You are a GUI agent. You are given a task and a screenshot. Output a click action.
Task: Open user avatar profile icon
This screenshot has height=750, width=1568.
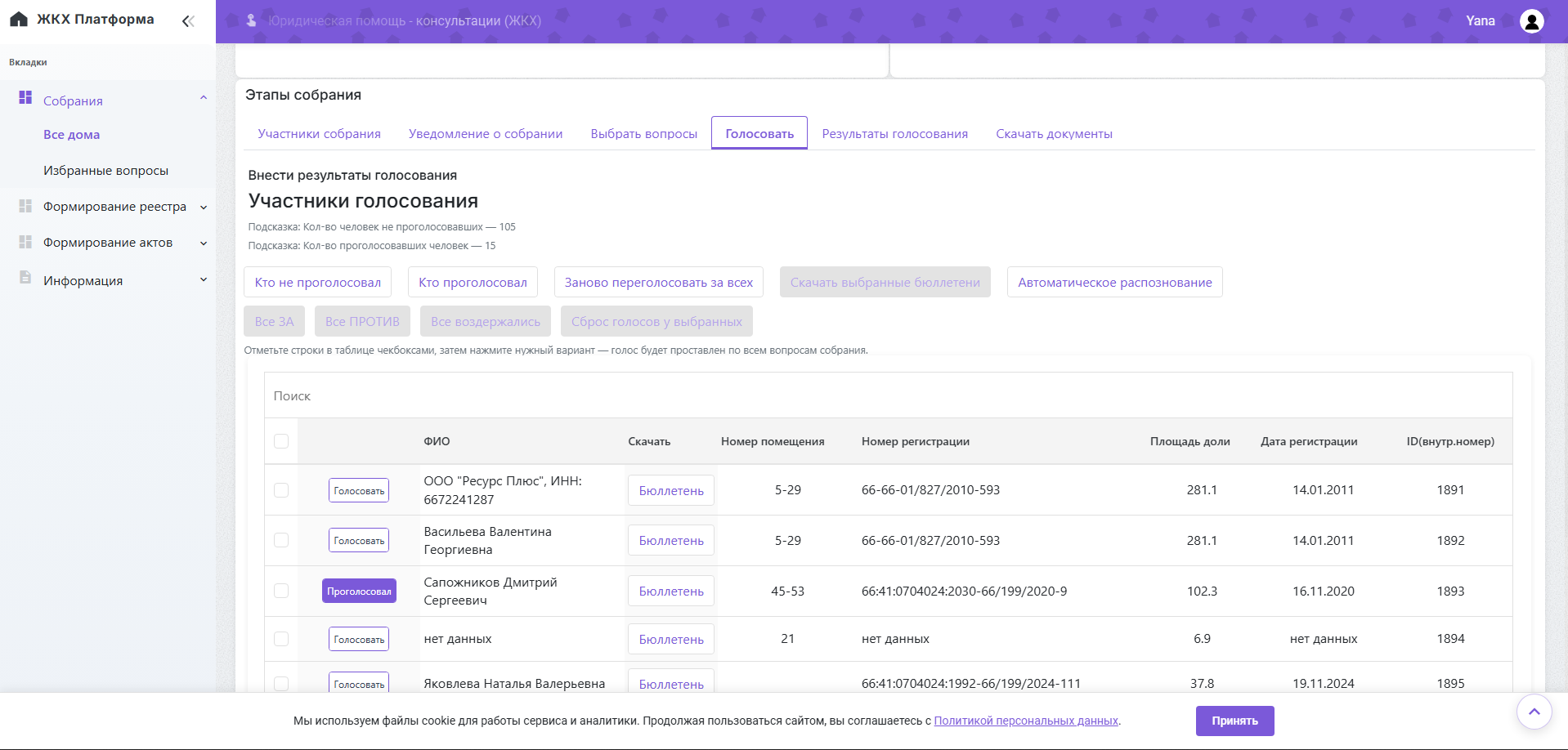tap(1531, 21)
